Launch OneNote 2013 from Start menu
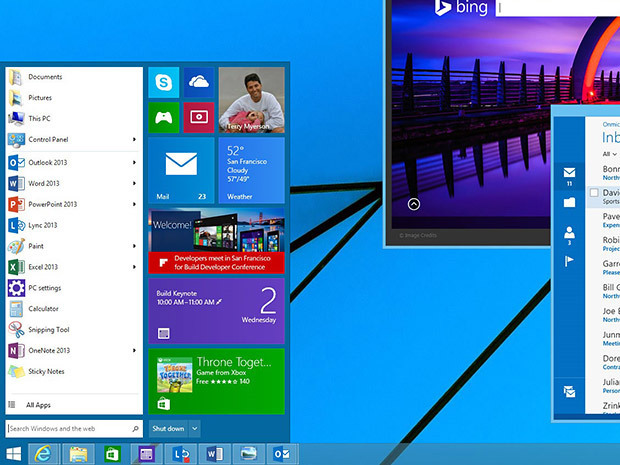Viewport: 620px width, 465px height. 74,350
